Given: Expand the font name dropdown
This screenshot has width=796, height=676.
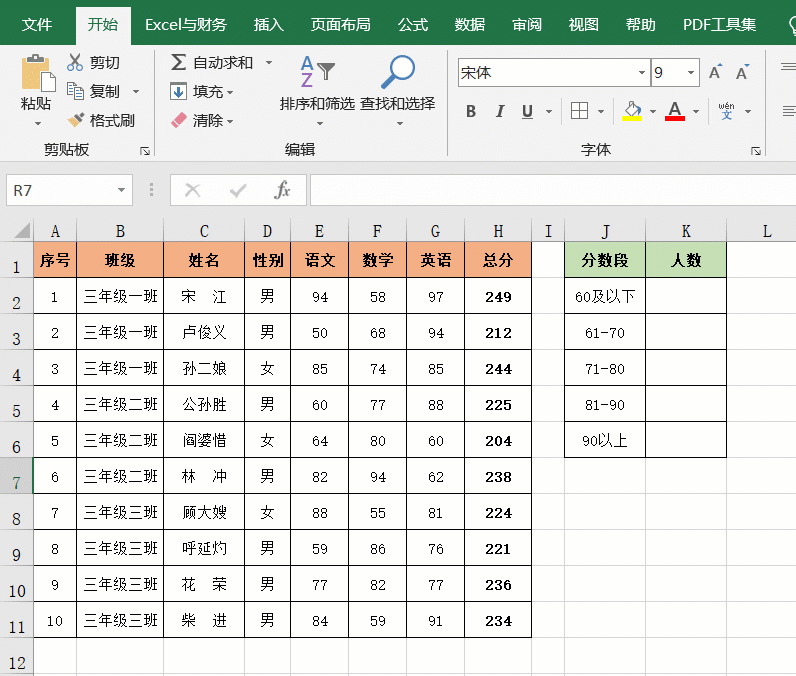Looking at the screenshot, I should (641, 73).
